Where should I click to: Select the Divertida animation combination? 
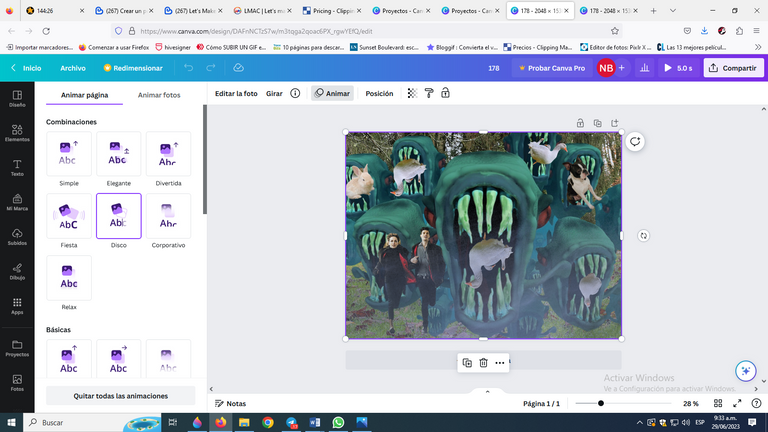[x=168, y=154]
